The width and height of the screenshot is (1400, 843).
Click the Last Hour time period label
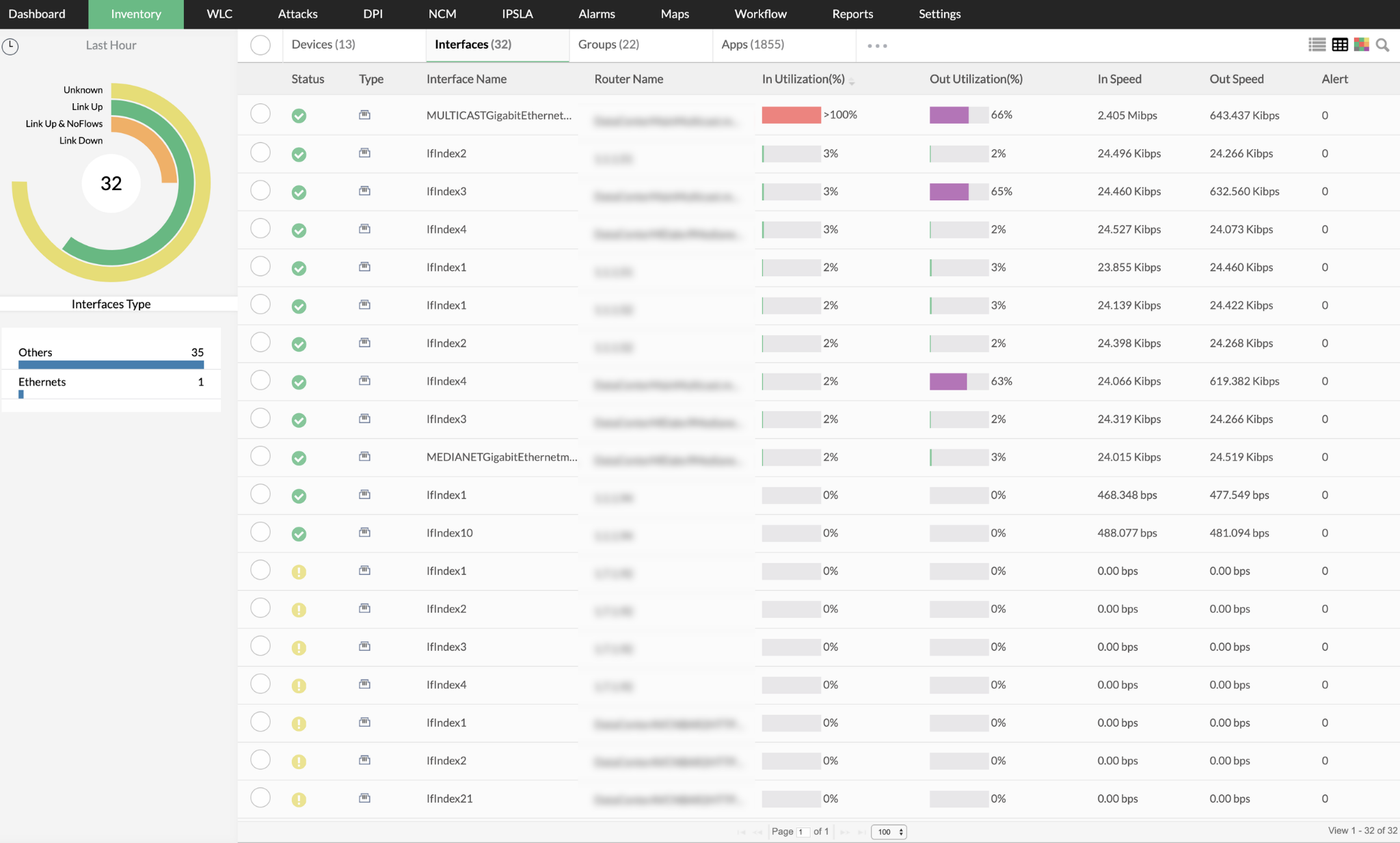111,45
